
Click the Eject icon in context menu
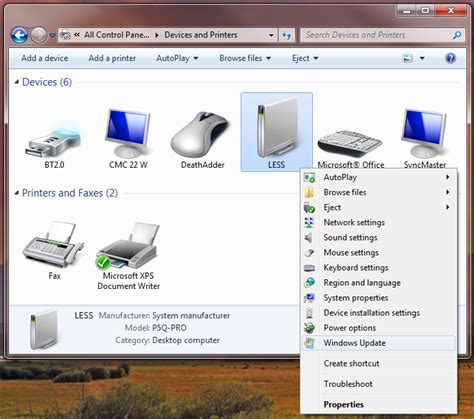tap(309, 208)
